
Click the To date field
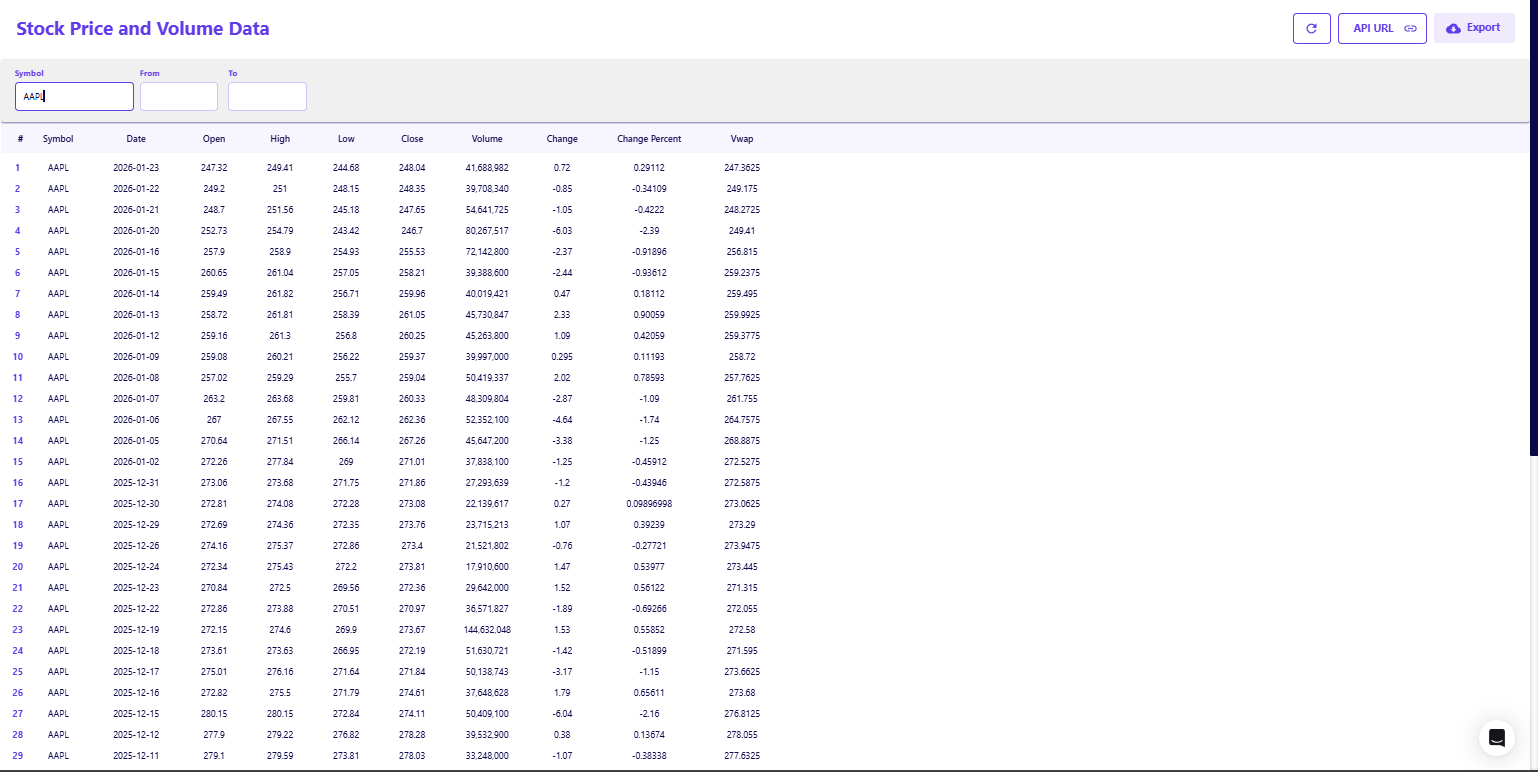(x=267, y=96)
